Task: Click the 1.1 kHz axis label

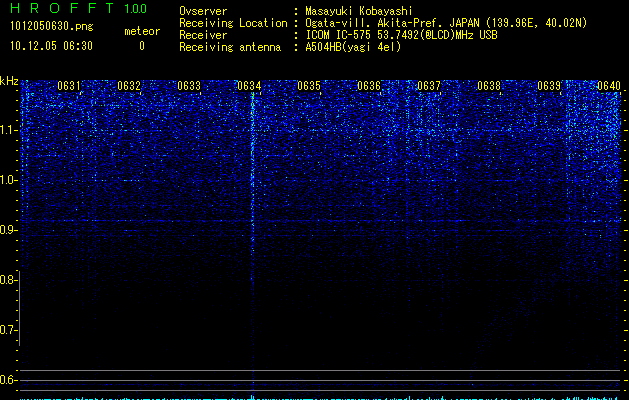Action: coord(8,130)
